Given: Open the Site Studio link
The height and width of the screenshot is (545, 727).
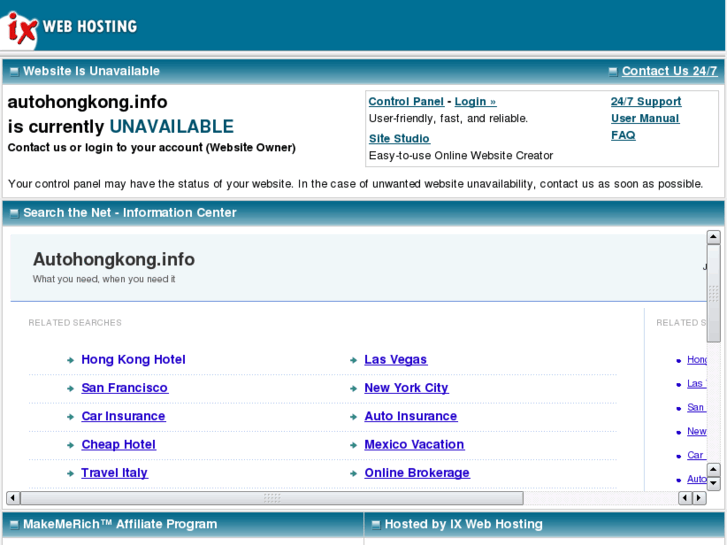Looking at the screenshot, I should 399,139.
